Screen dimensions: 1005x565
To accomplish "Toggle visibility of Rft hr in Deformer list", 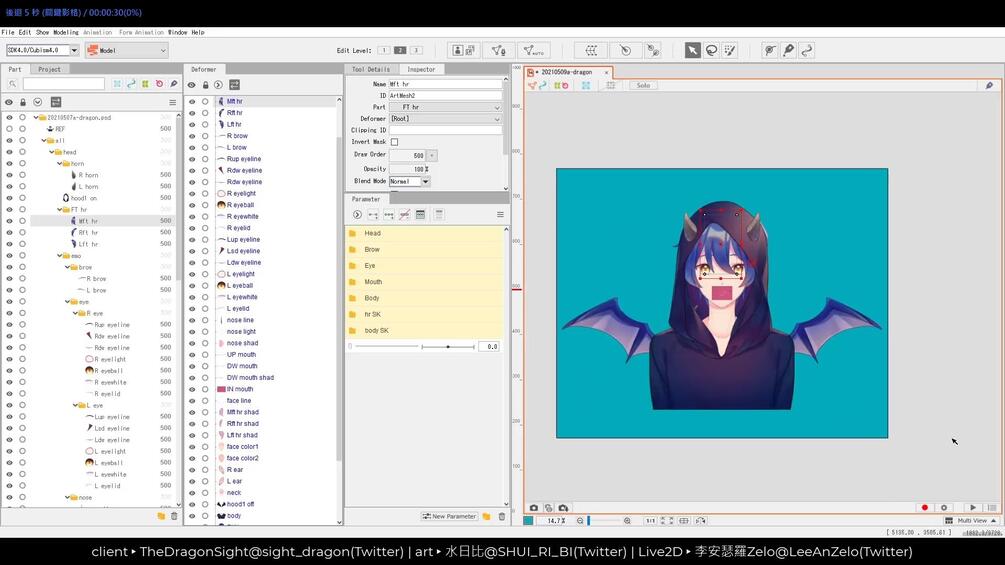I will [x=192, y=113].
